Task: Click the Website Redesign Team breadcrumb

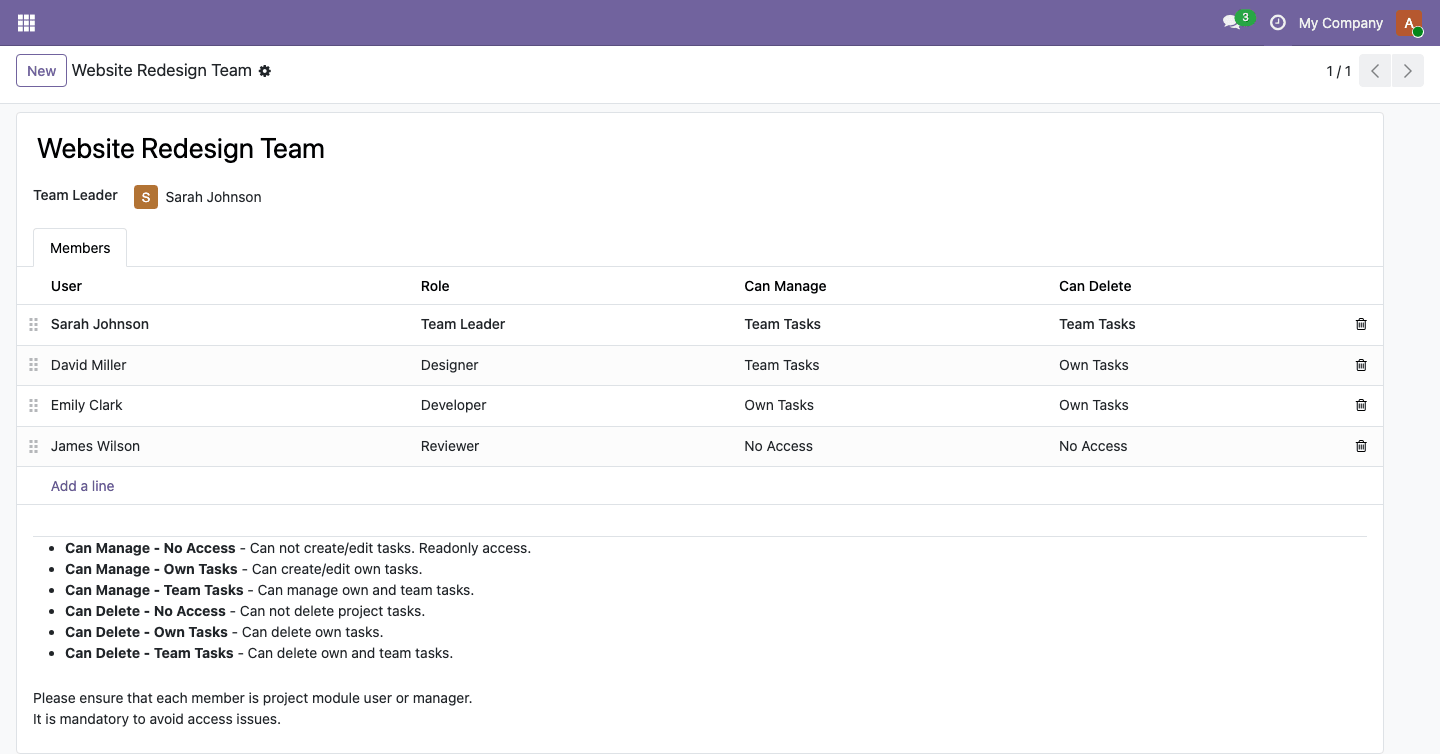Action: pyautogui.click(x=162, y=71)
